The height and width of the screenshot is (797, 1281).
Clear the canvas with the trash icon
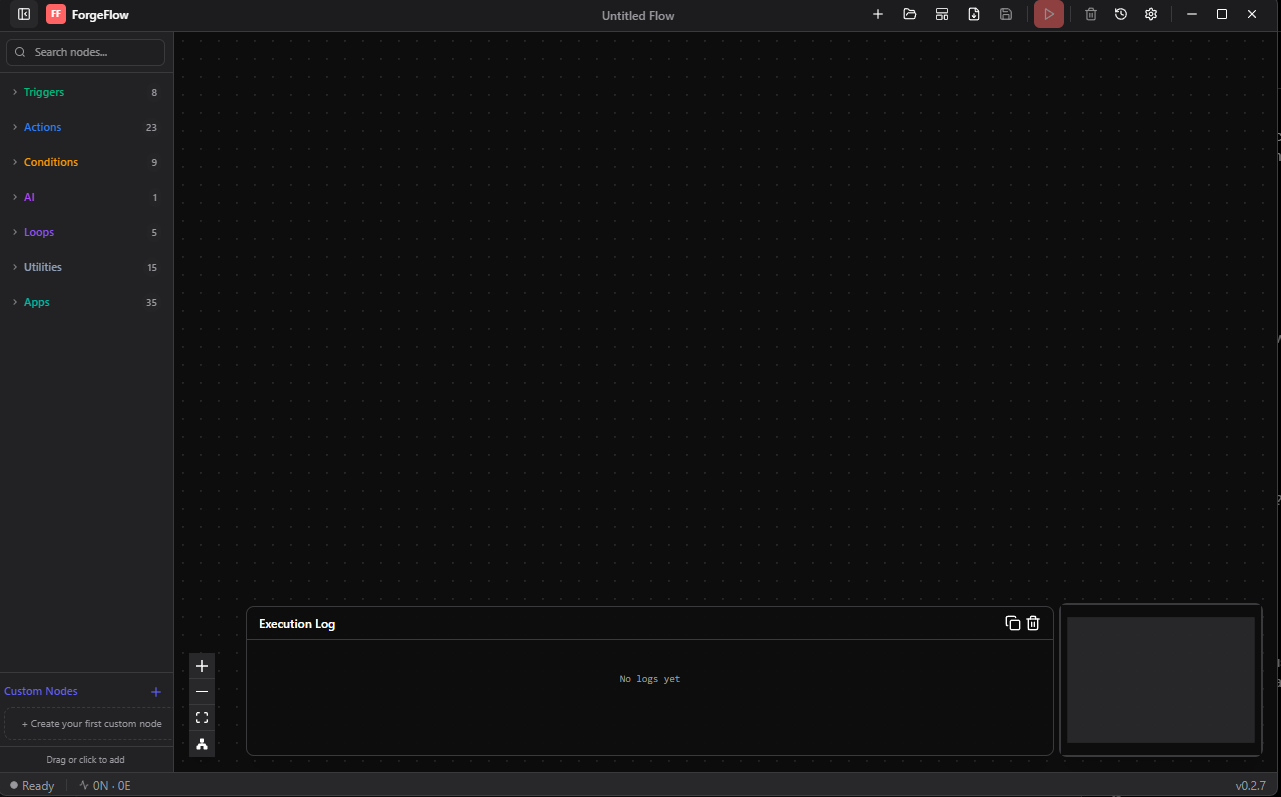1090,14
